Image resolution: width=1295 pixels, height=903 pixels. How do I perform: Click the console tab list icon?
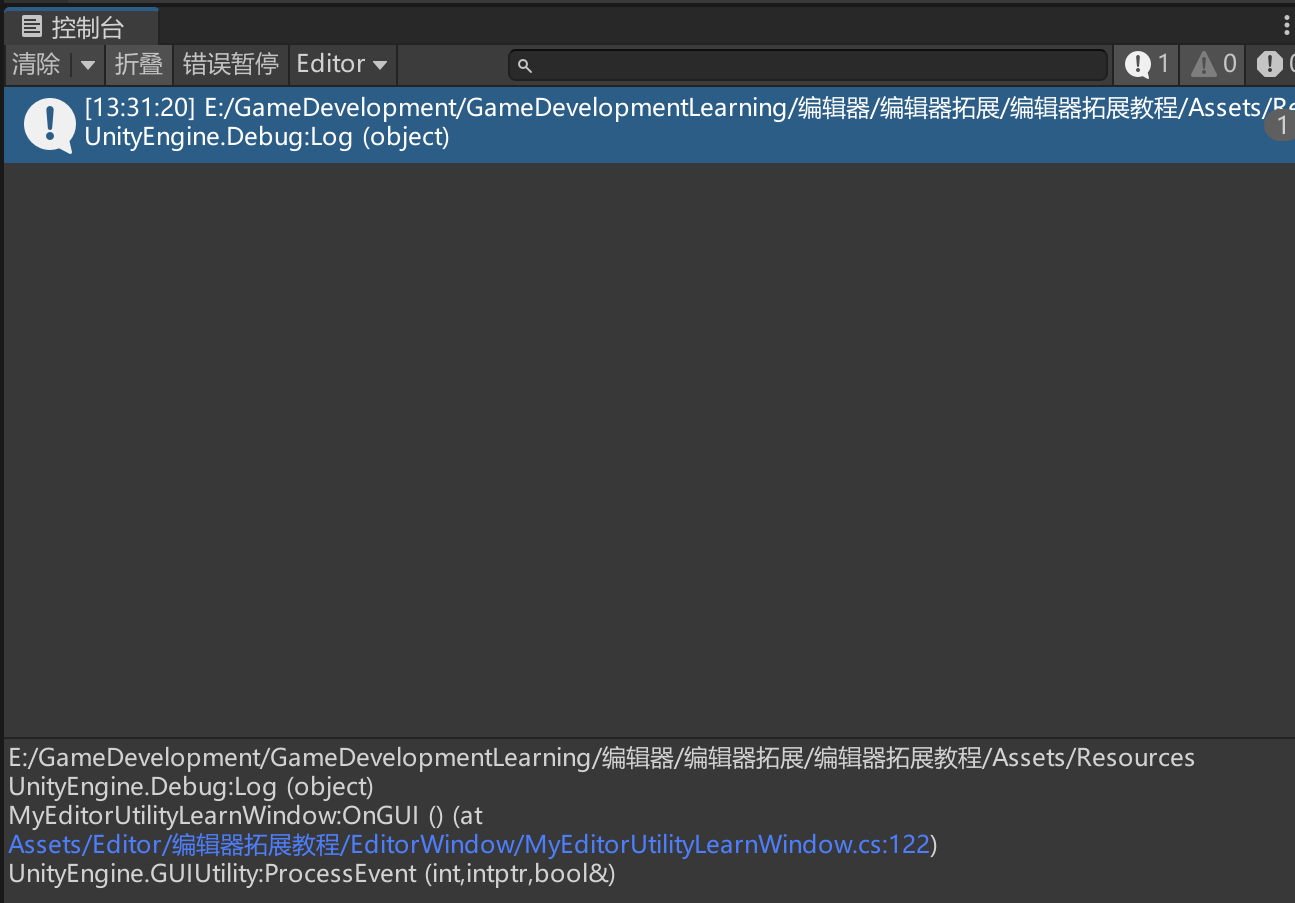[32, 27]
